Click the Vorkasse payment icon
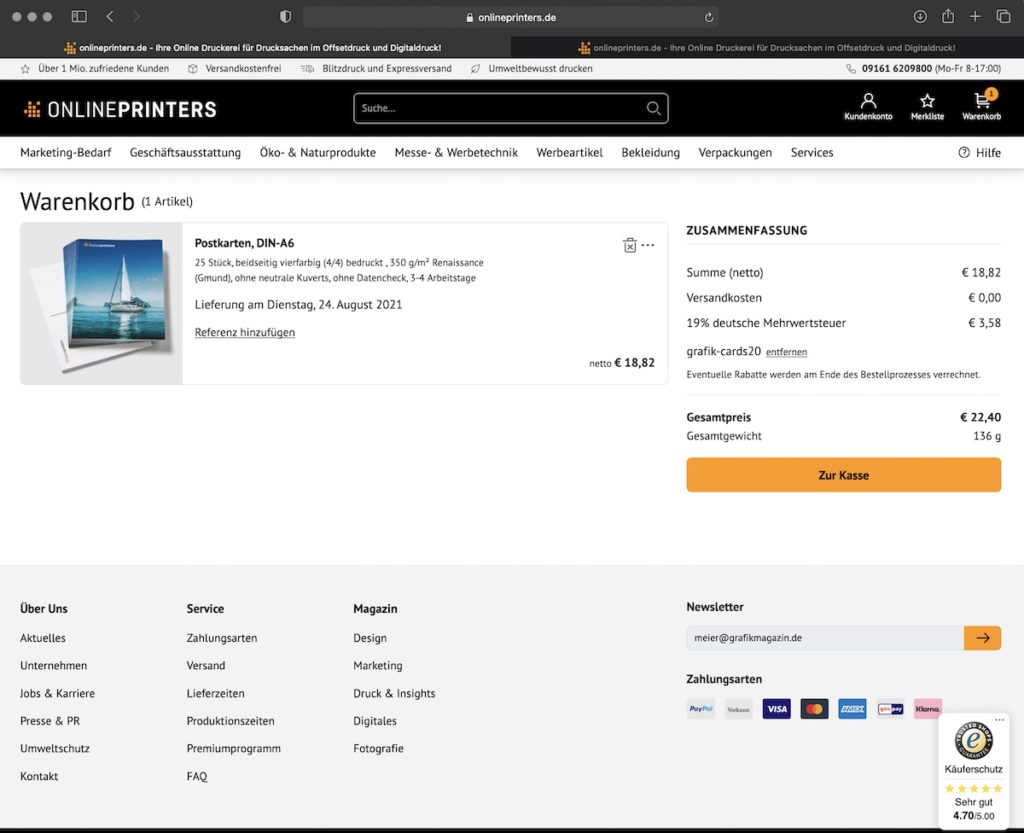The height and width of the screenshot is (833, 1024). click(739, 708)
